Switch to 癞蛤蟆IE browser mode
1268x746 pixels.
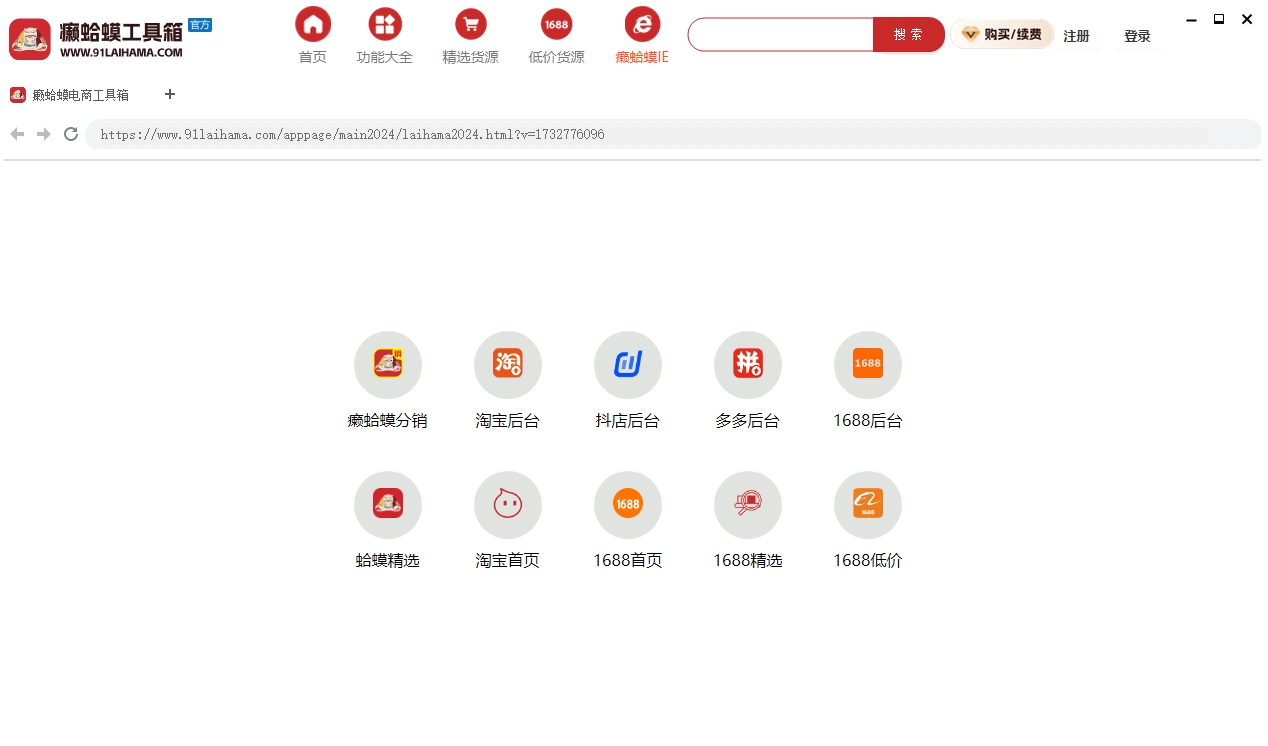click(642, 33)
